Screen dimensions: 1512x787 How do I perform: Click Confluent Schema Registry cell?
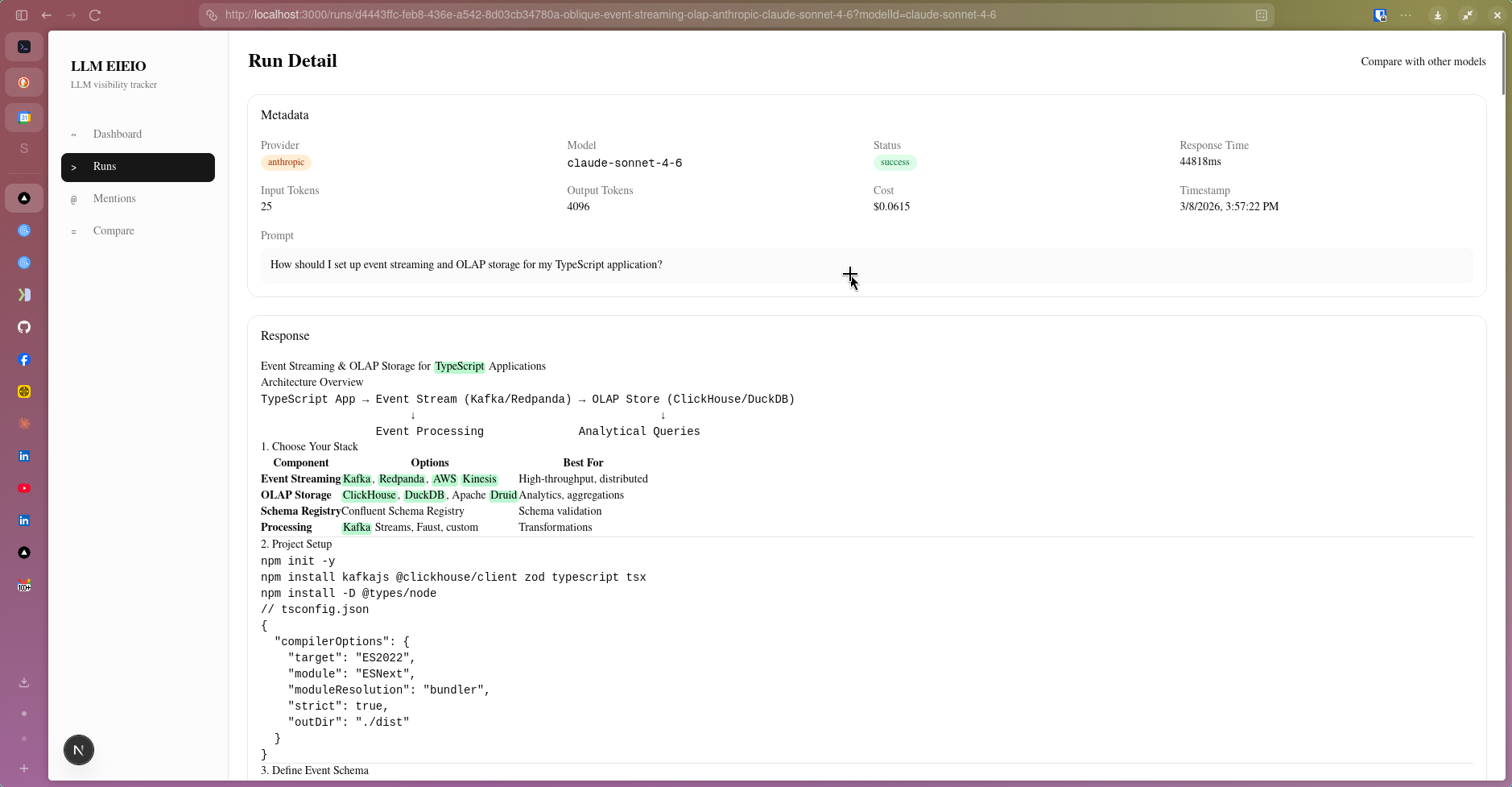[x=403, y=511]
